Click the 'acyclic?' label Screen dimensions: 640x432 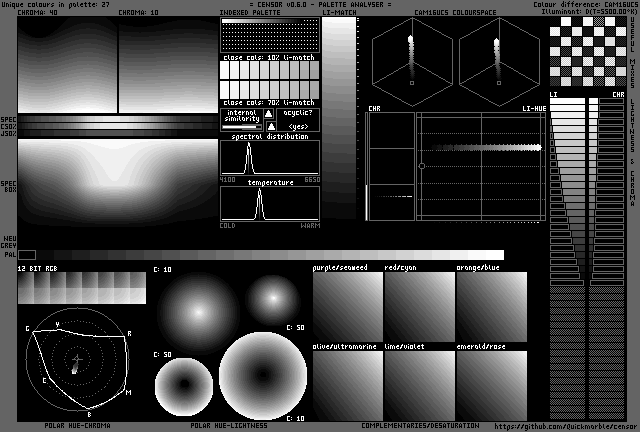point(298,113)
